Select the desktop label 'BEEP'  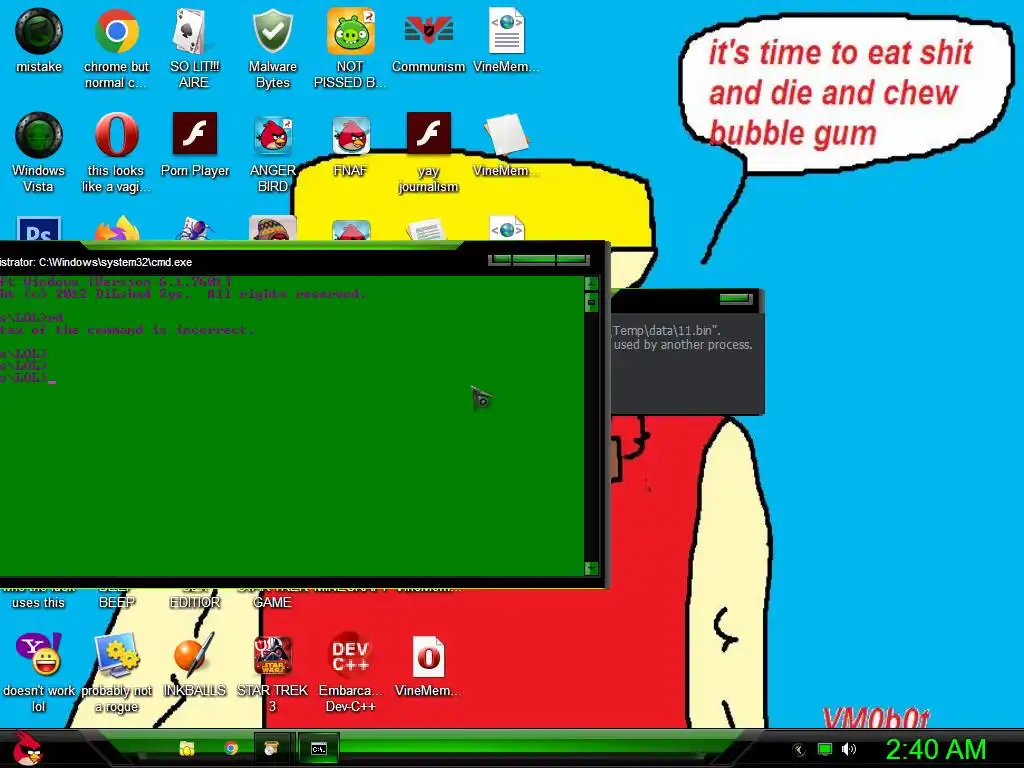(117, 602)
